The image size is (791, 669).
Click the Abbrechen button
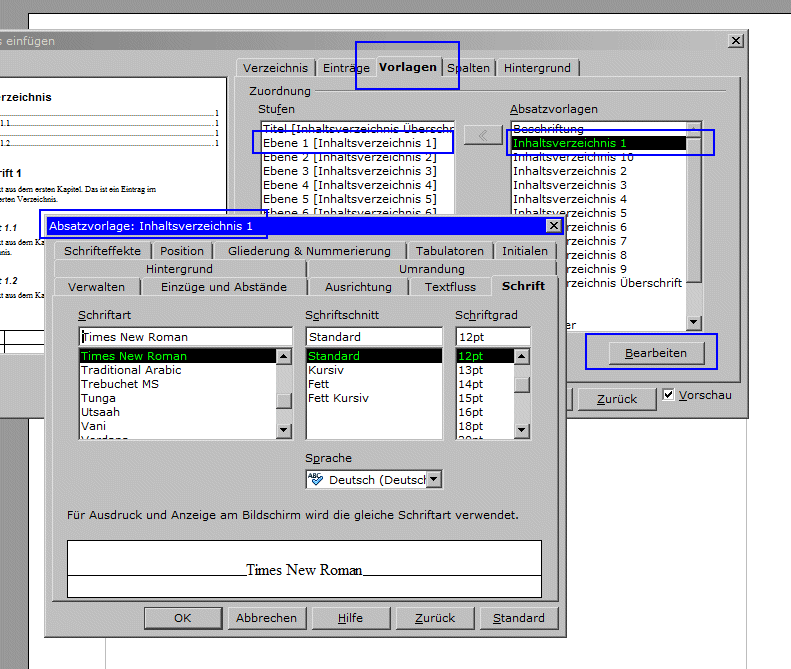point(266,618)
